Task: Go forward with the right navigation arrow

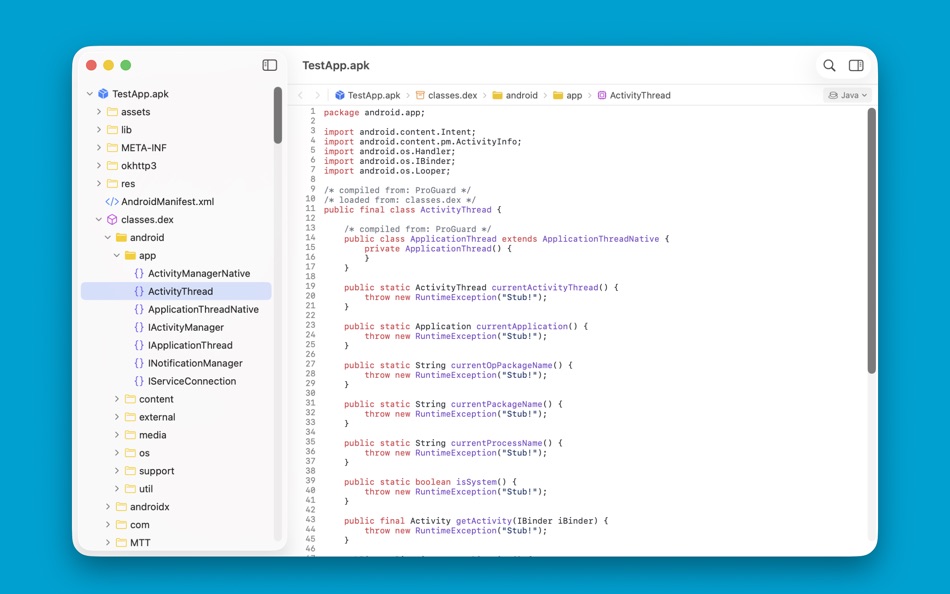Action: pos(317,95)
